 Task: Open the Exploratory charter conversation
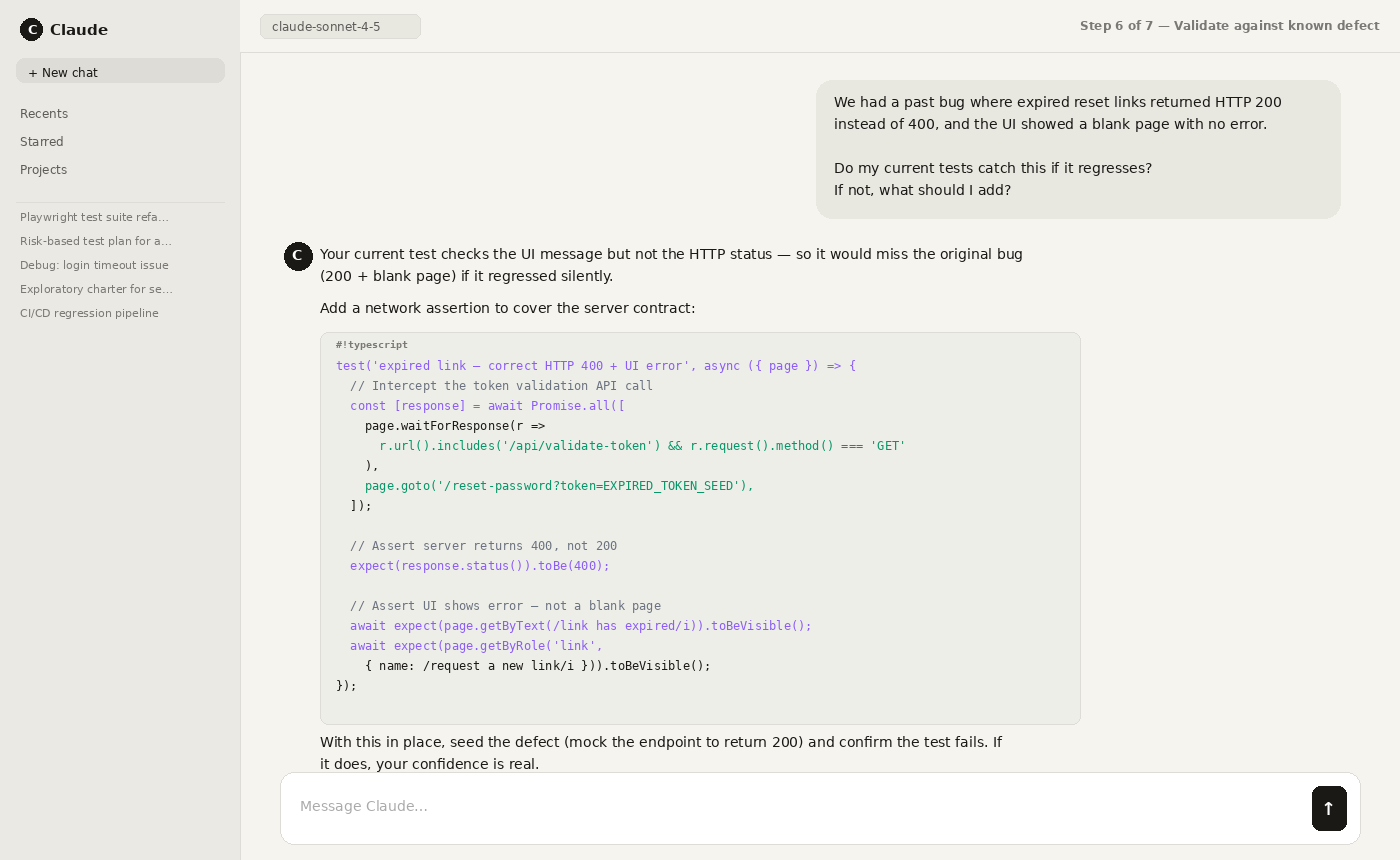pyautogui.click(x=96, y=288)
